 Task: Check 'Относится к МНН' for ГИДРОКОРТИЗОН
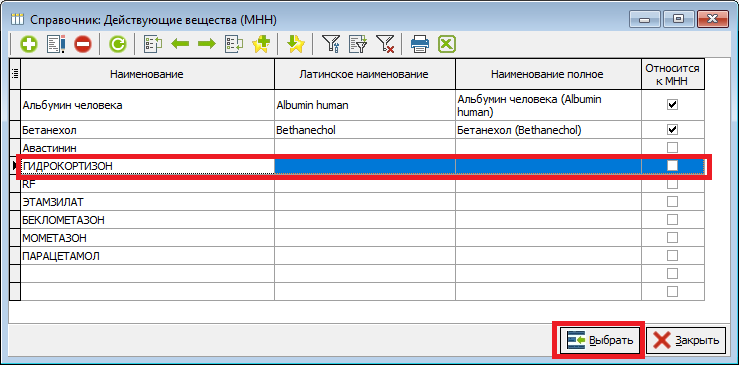[673, 166]
